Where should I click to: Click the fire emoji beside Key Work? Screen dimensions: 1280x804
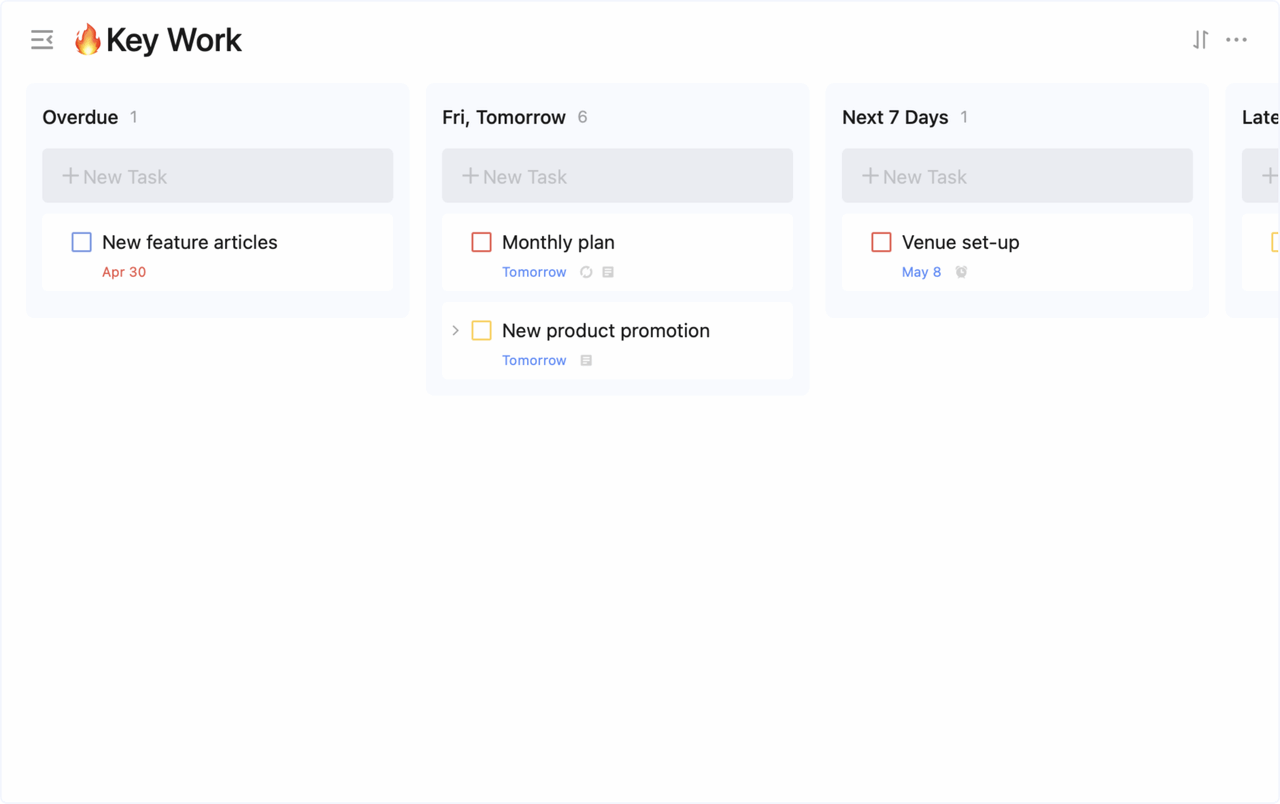88,40
